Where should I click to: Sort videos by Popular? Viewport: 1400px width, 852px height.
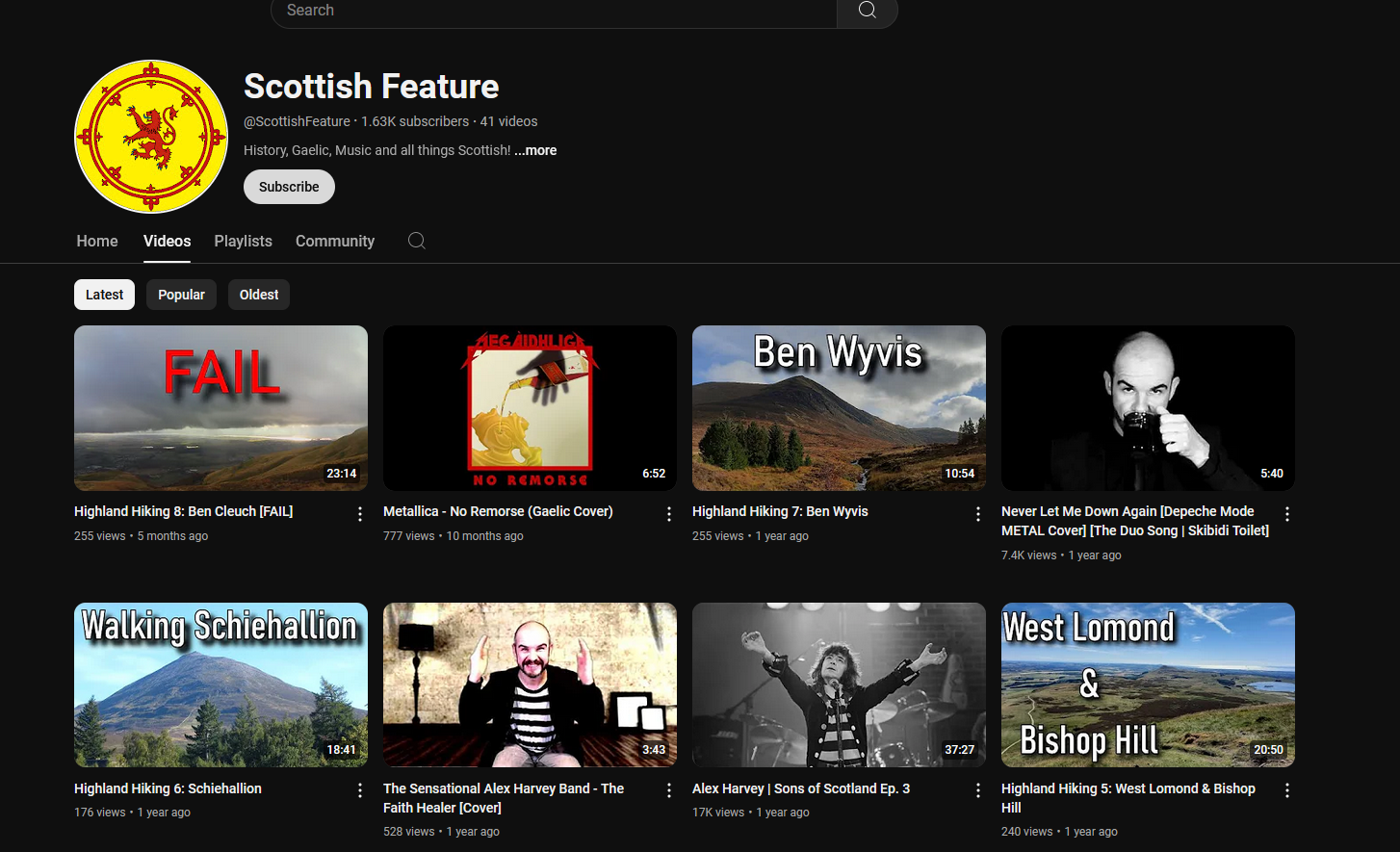point(181,295)
